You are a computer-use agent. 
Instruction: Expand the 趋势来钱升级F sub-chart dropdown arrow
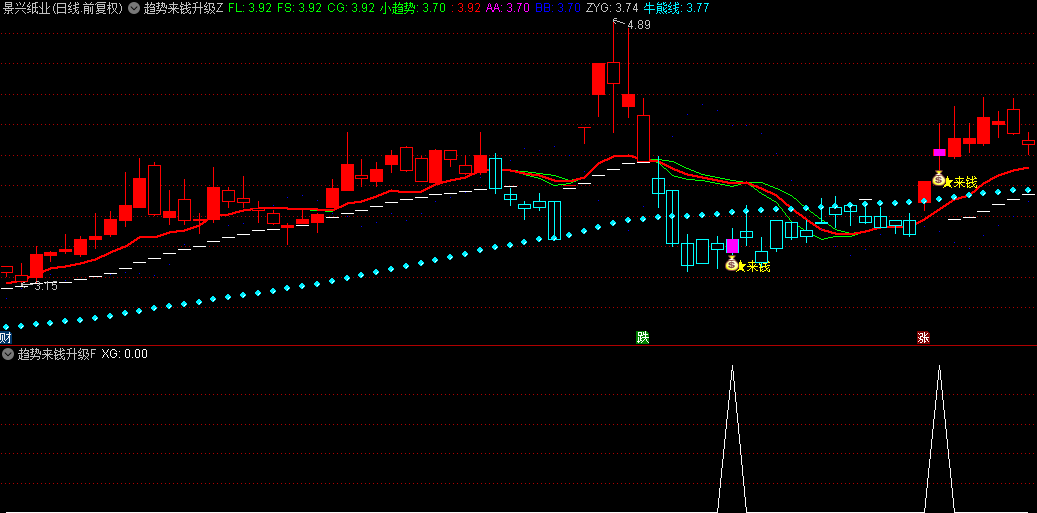[x=9, y=354]
